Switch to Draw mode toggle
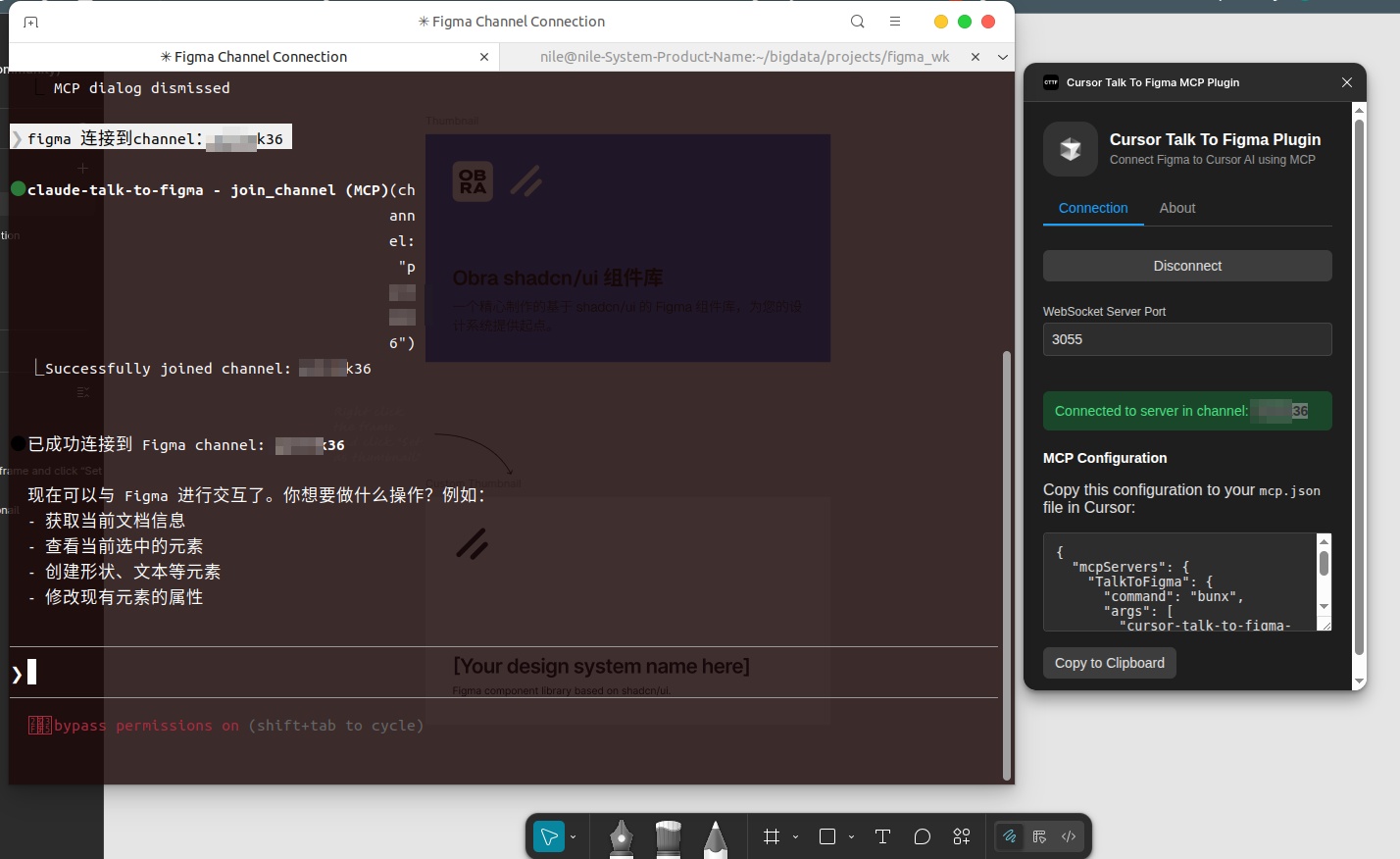The image size is (1400, 859). click(1009, 836)
